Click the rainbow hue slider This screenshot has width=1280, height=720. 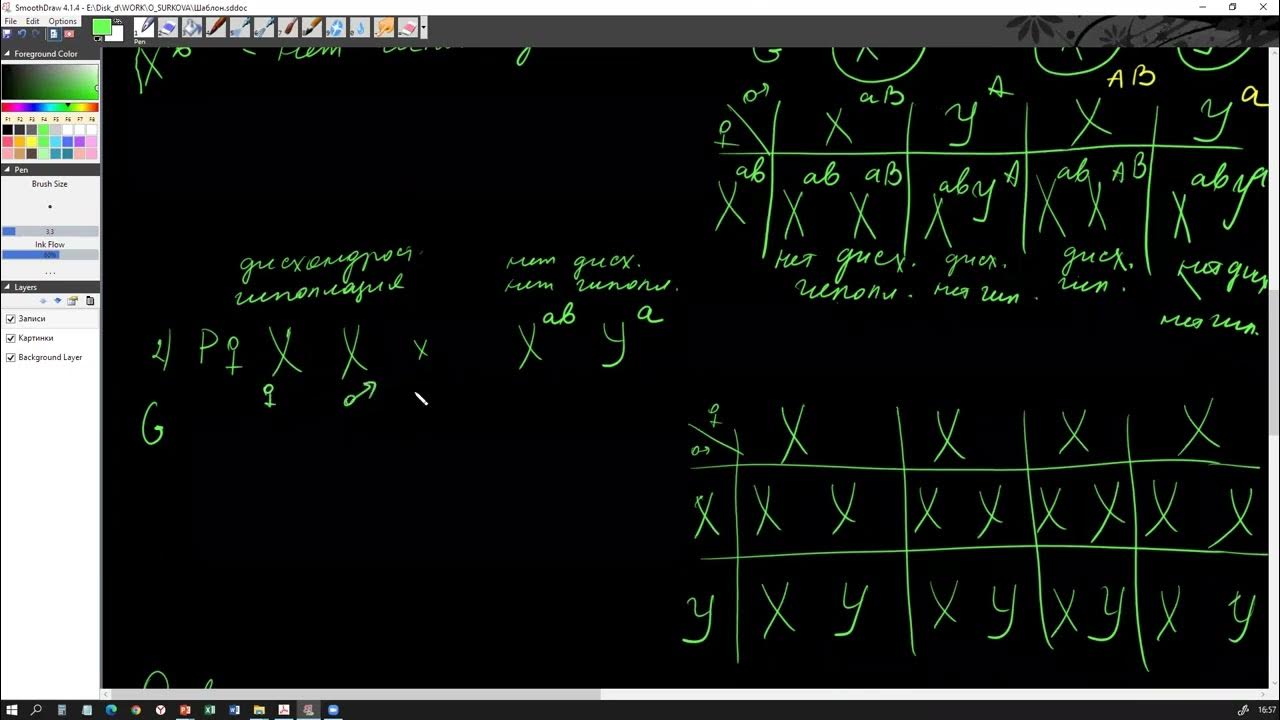[x=50, y=107]
